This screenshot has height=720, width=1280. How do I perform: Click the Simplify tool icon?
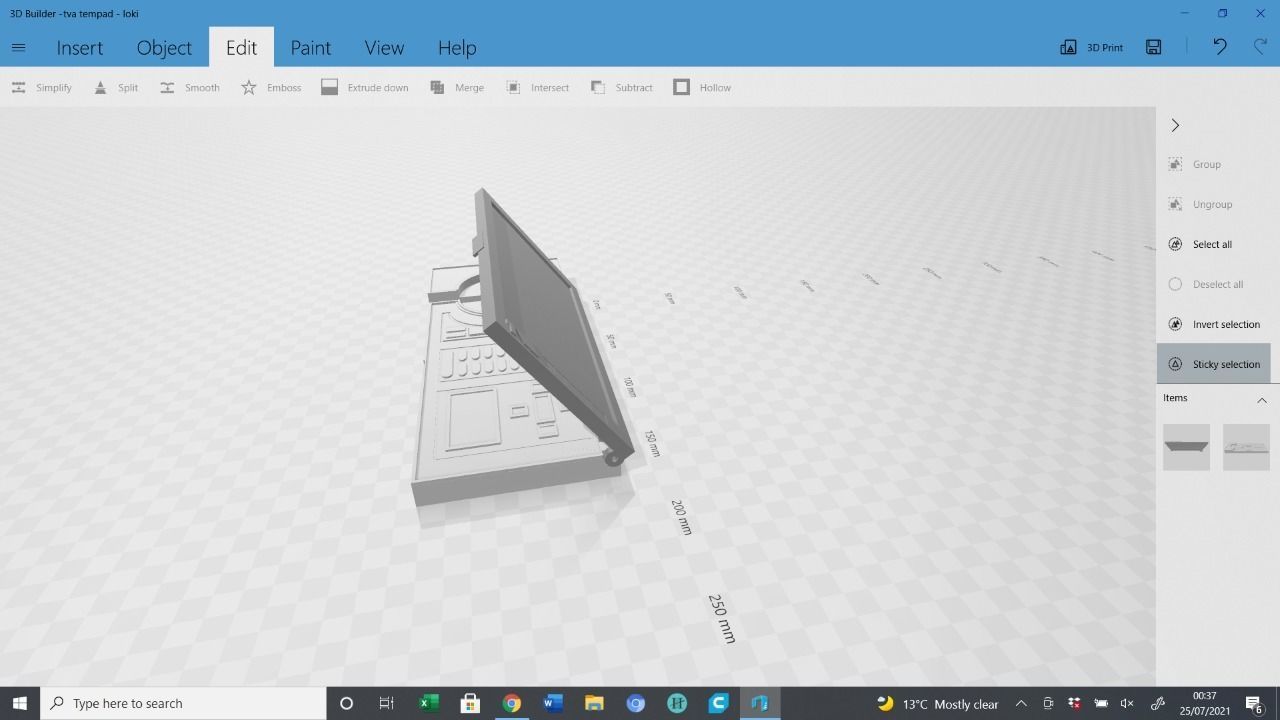pyautogui.click(x=18, y=88)
